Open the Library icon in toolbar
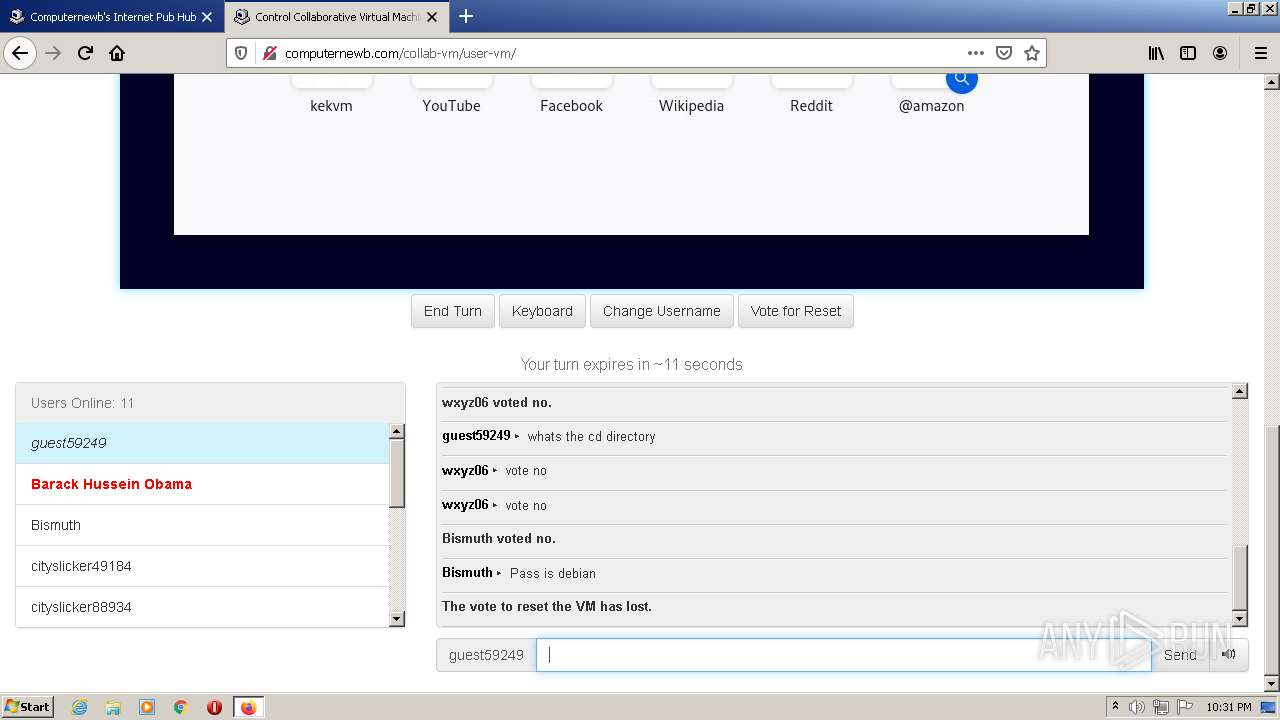 click(x=1156, y=53)
